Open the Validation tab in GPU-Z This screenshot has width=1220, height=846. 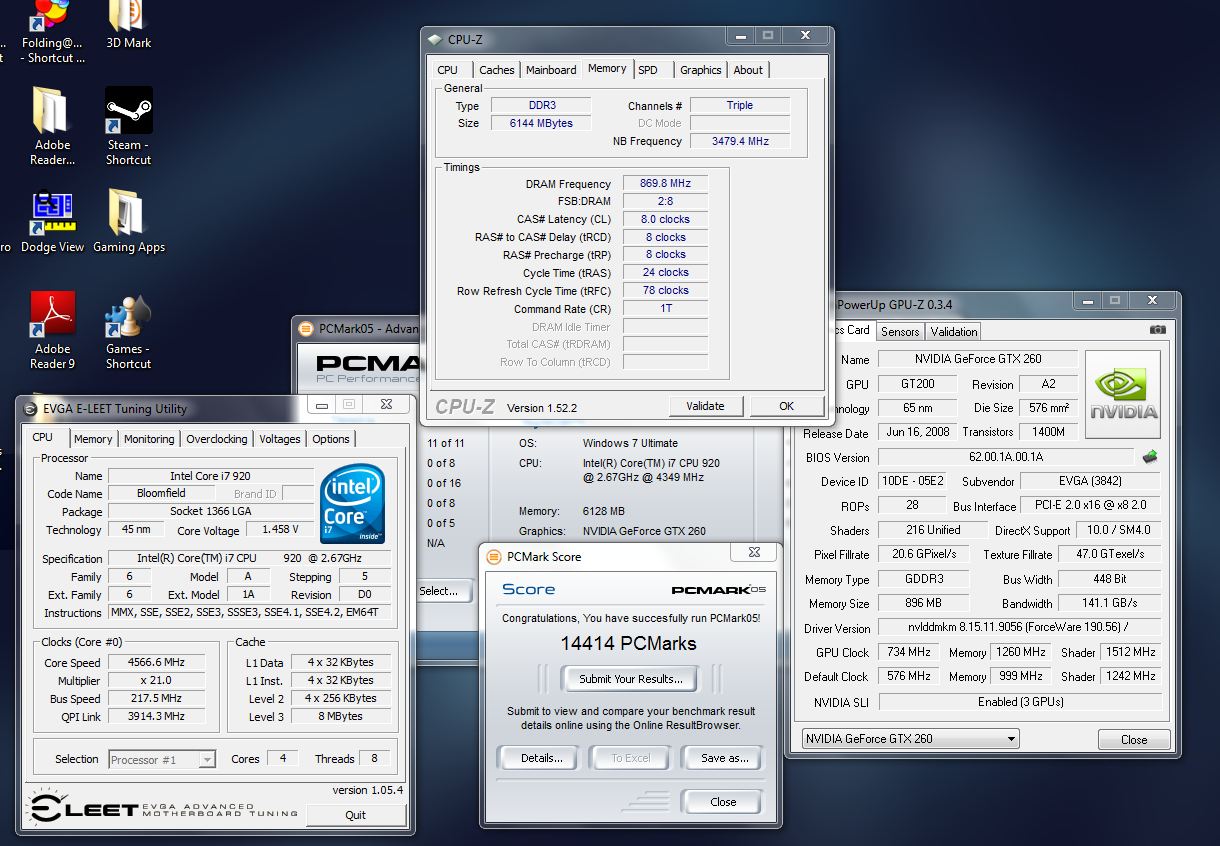tap(954, 331)
